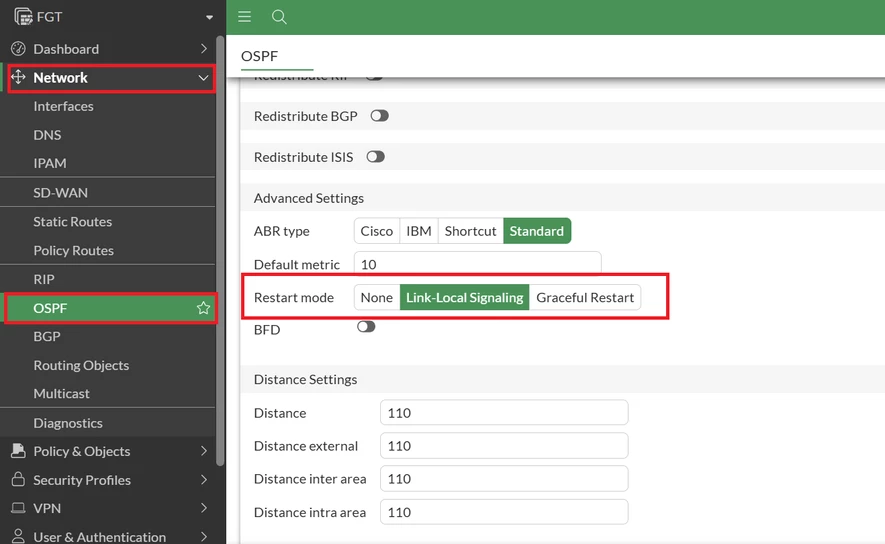Click the FGT device icon
The image size is (885, 544).
[x=23, y=16]
